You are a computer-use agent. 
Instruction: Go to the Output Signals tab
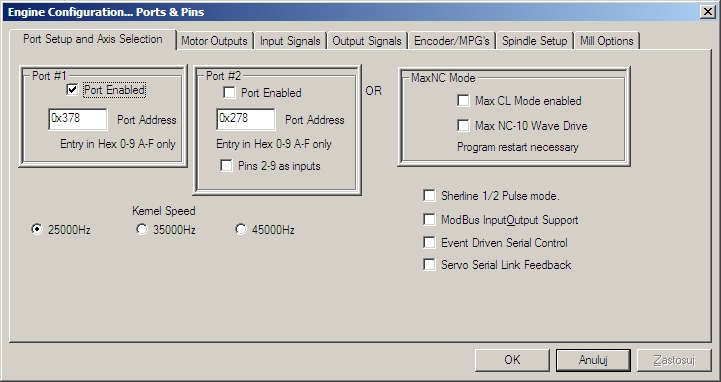click(x=366, y=41)
